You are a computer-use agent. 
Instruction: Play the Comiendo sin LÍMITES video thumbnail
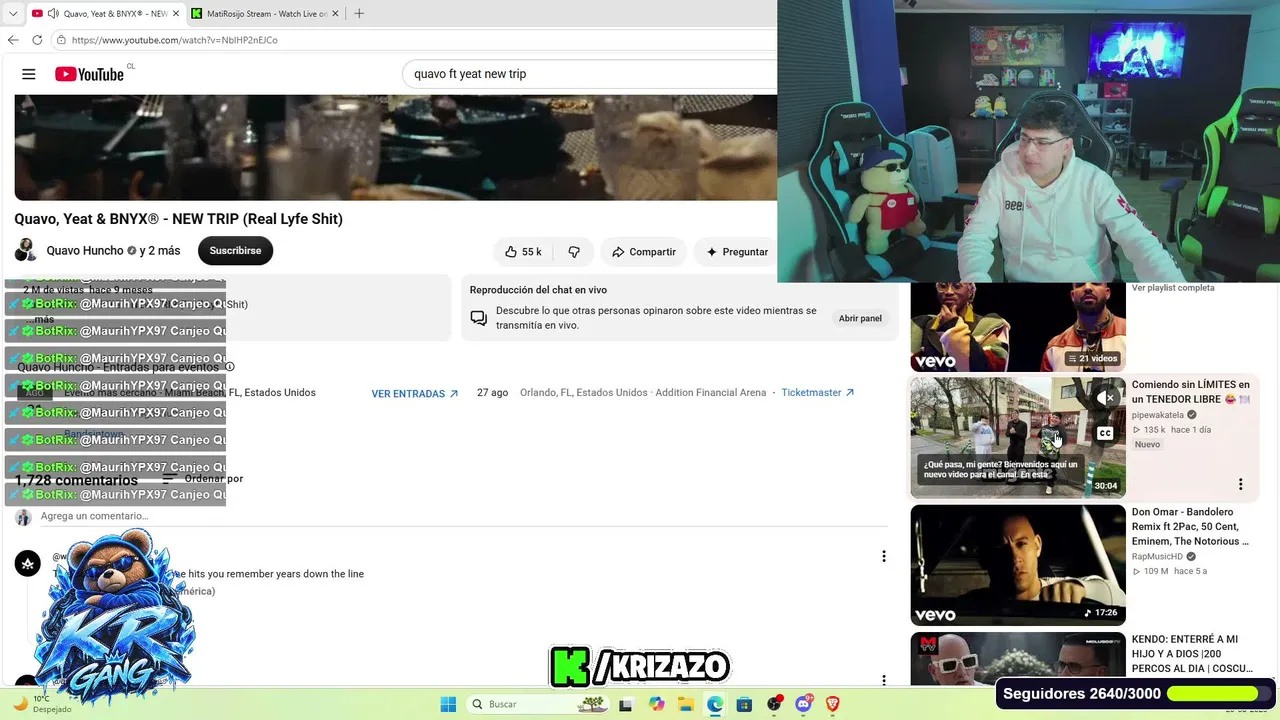[x=1018, y=437]
